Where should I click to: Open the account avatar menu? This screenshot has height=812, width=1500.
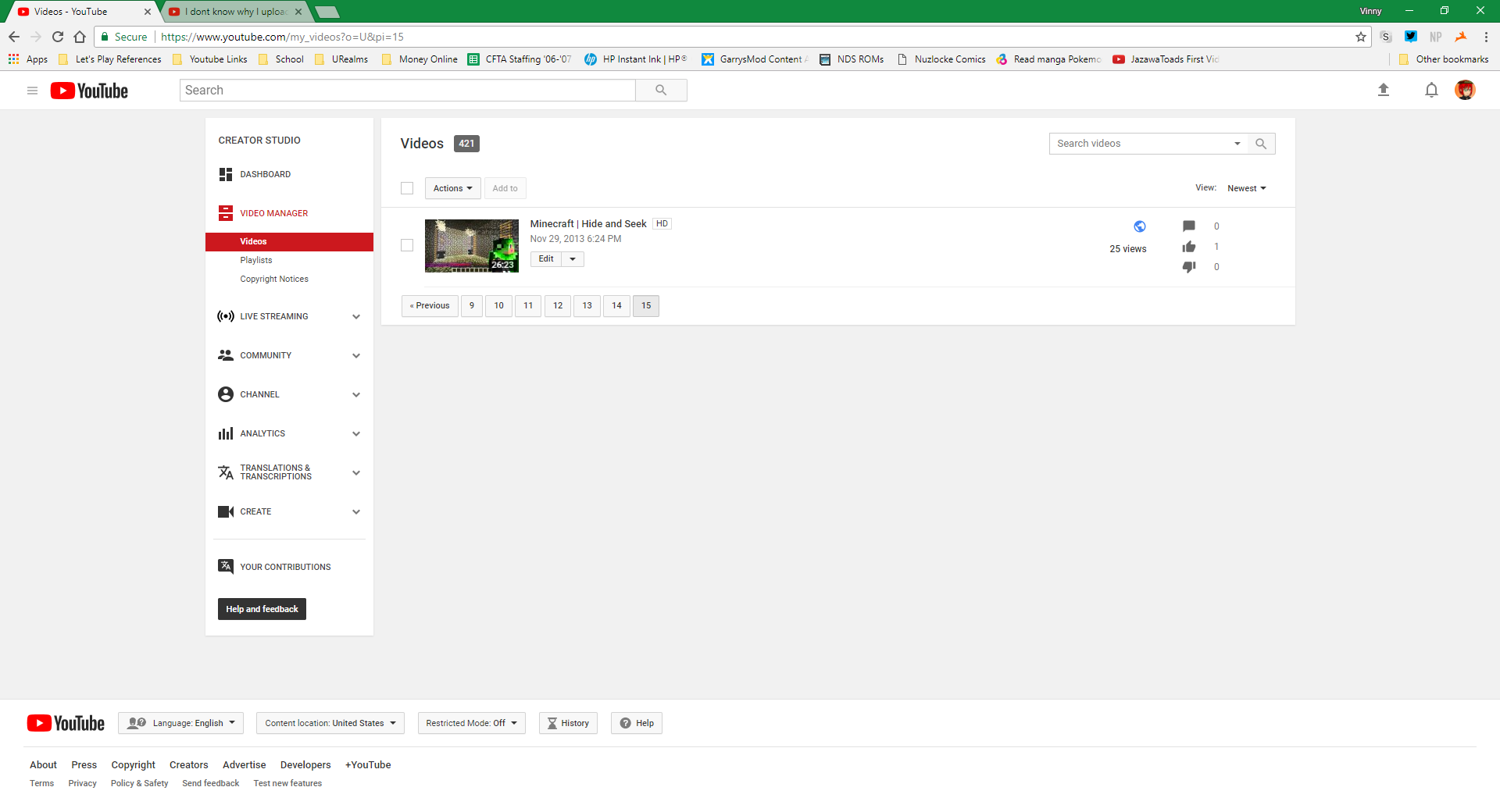tap(1465, 90)
